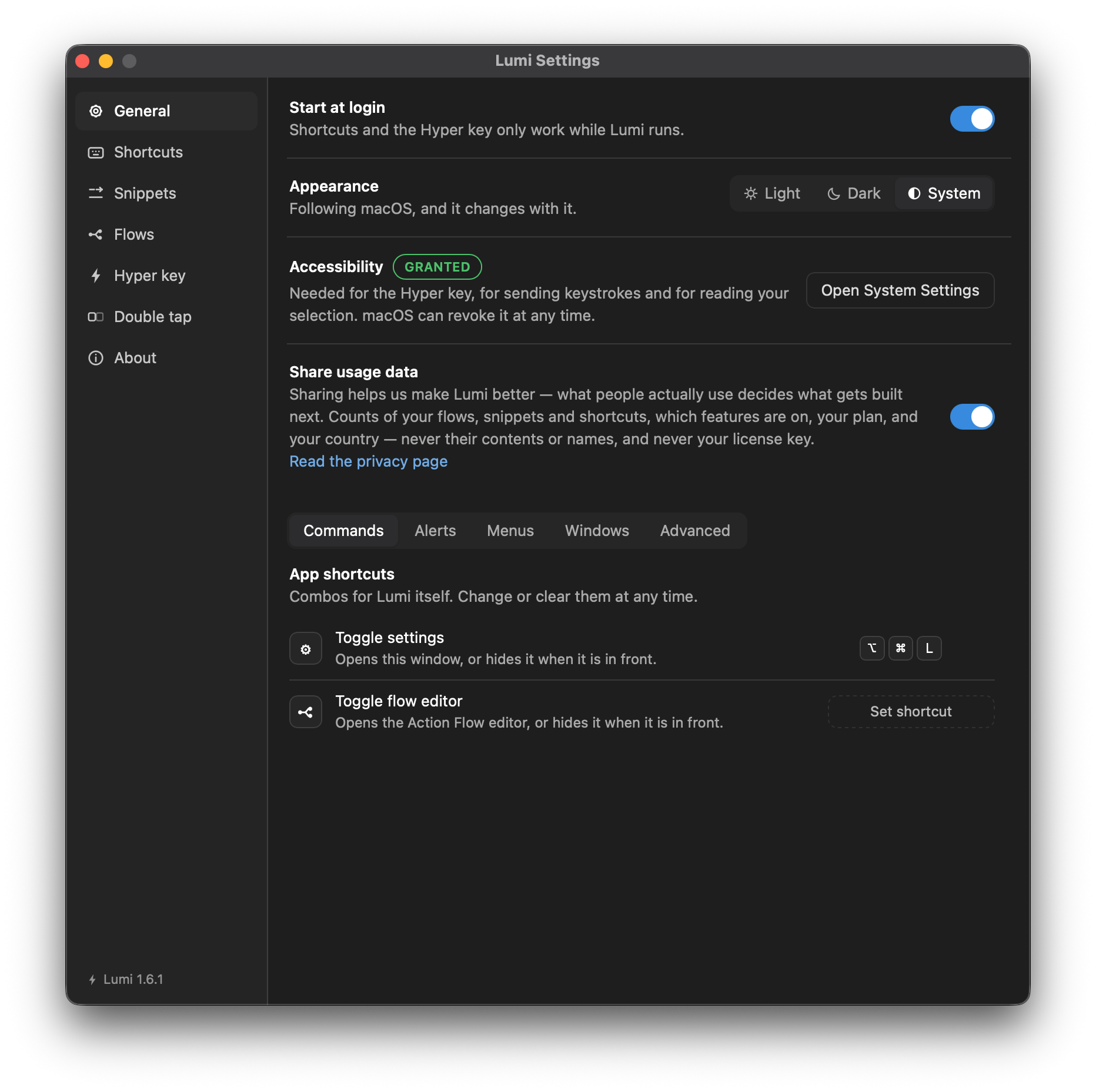The height and width of the screenshot is (1092, 1096).
Task: Open Hyper key settings
Action: point(166,276)
